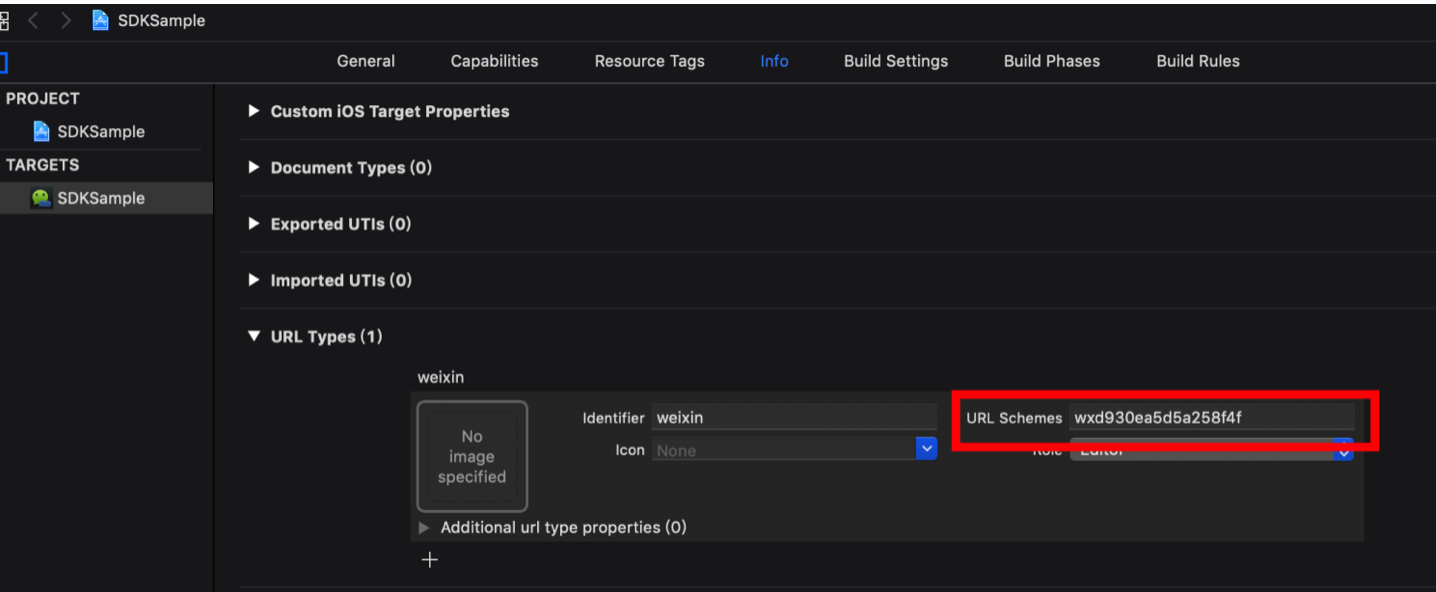Open the Icon dropdown showing None
The height and width of the screenshot is (592, 1436).
point(794,450)
